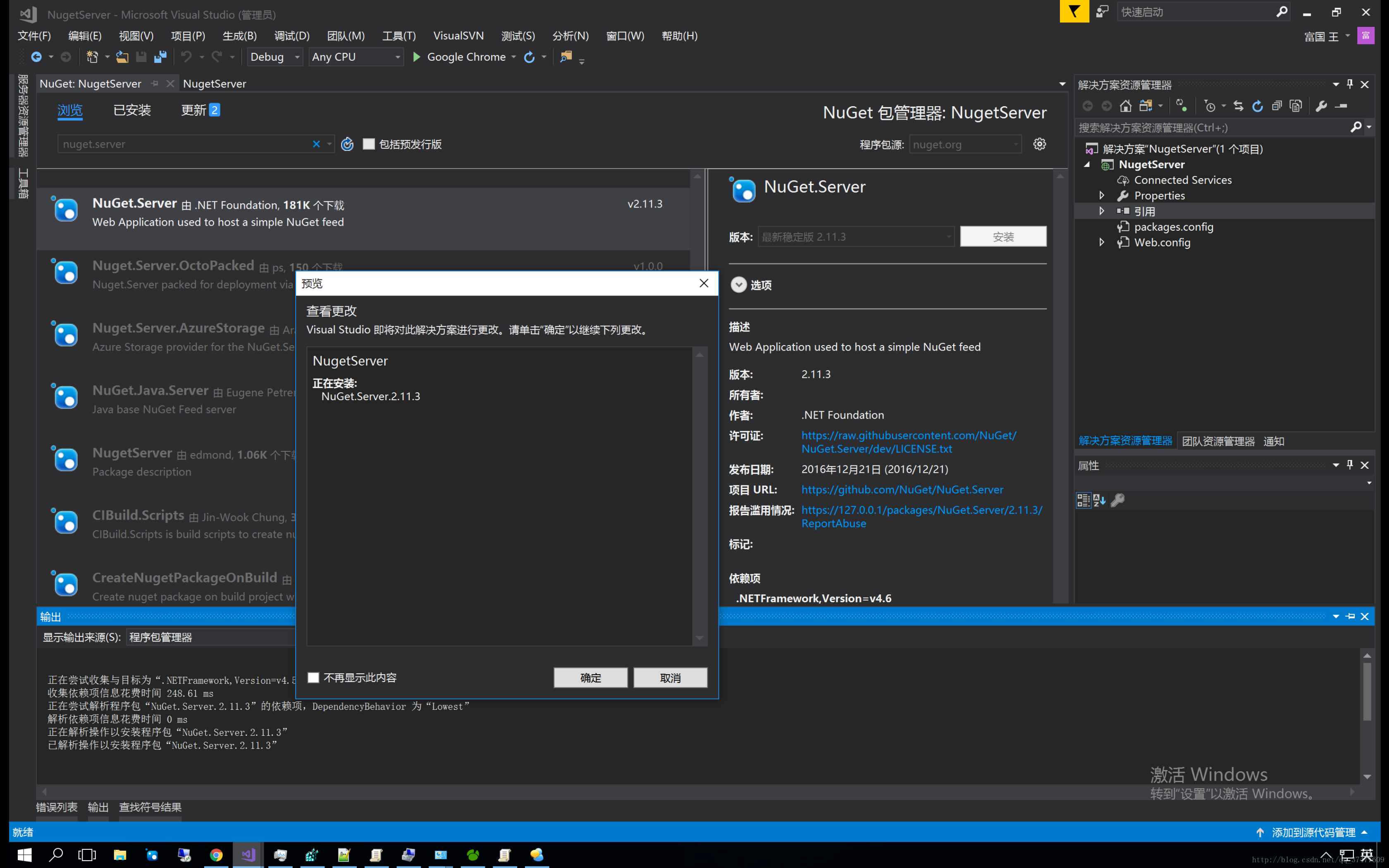Collapse the NugetServer project node
The height and width of the screenshot is (868, 1389).
pos(1086,164)
